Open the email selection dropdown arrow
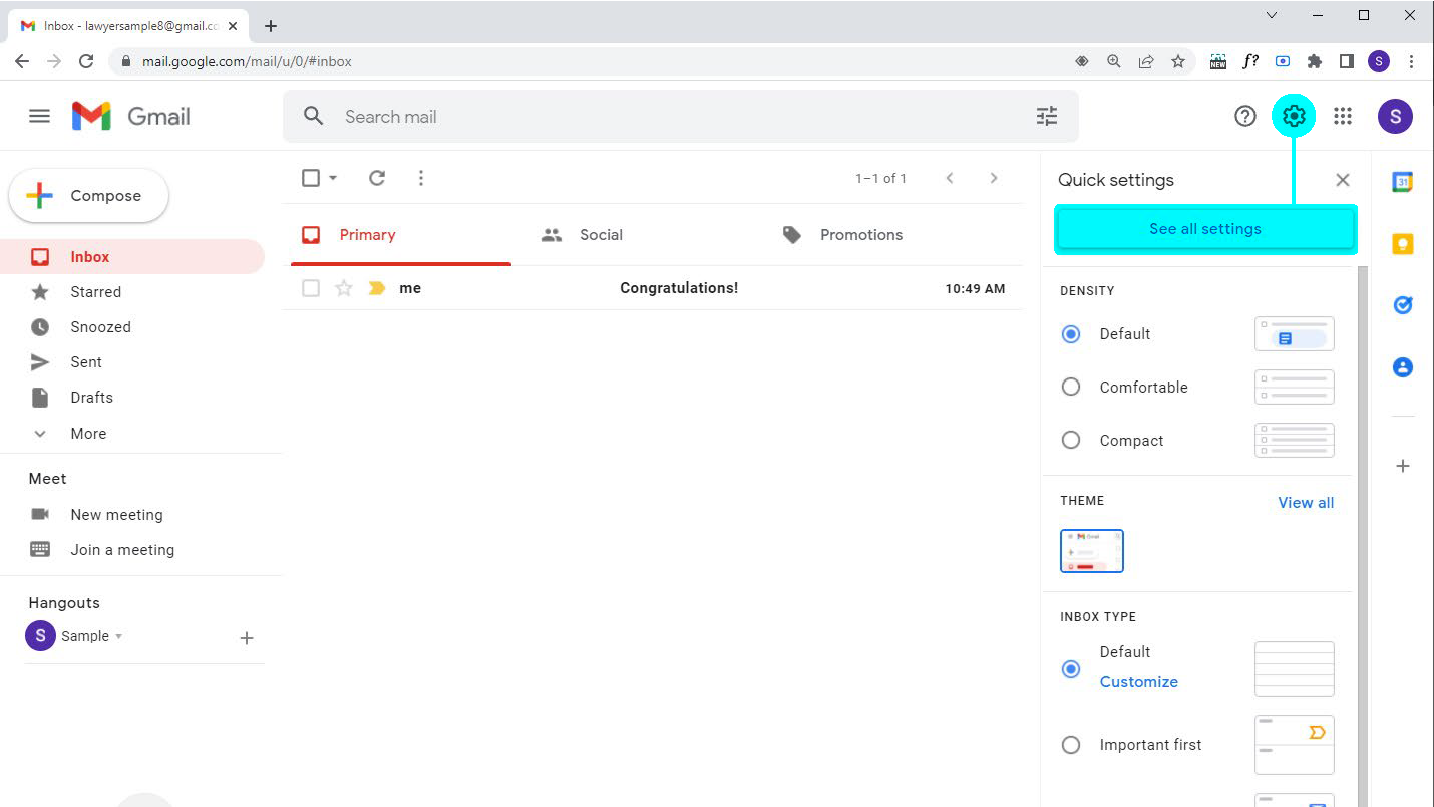 [331, 177]
